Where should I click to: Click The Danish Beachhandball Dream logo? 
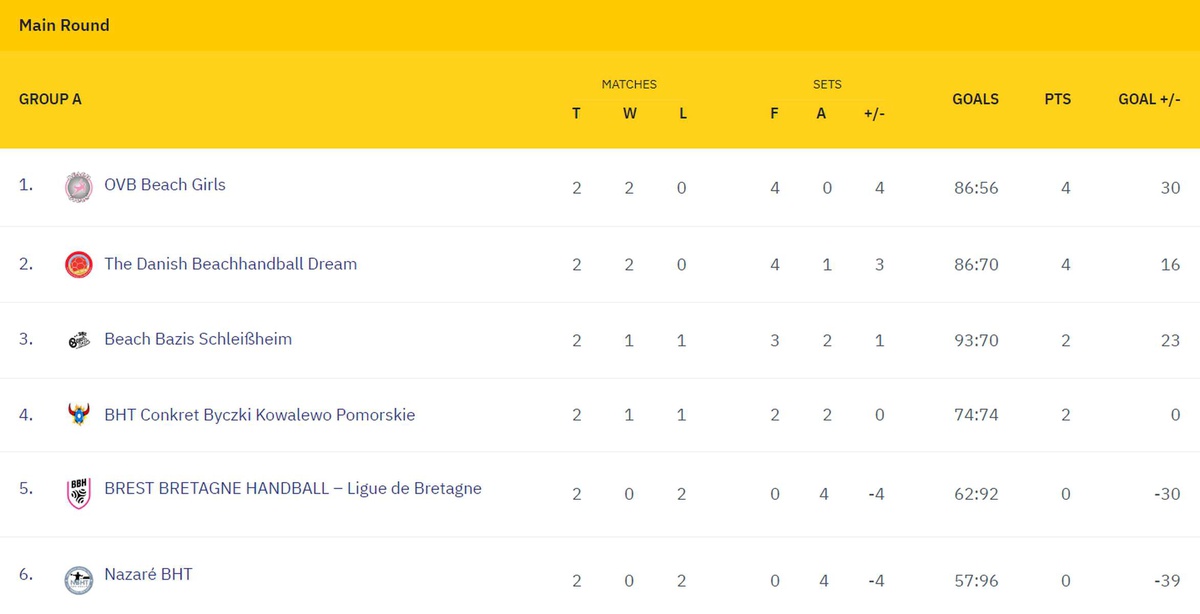(78, 265)
